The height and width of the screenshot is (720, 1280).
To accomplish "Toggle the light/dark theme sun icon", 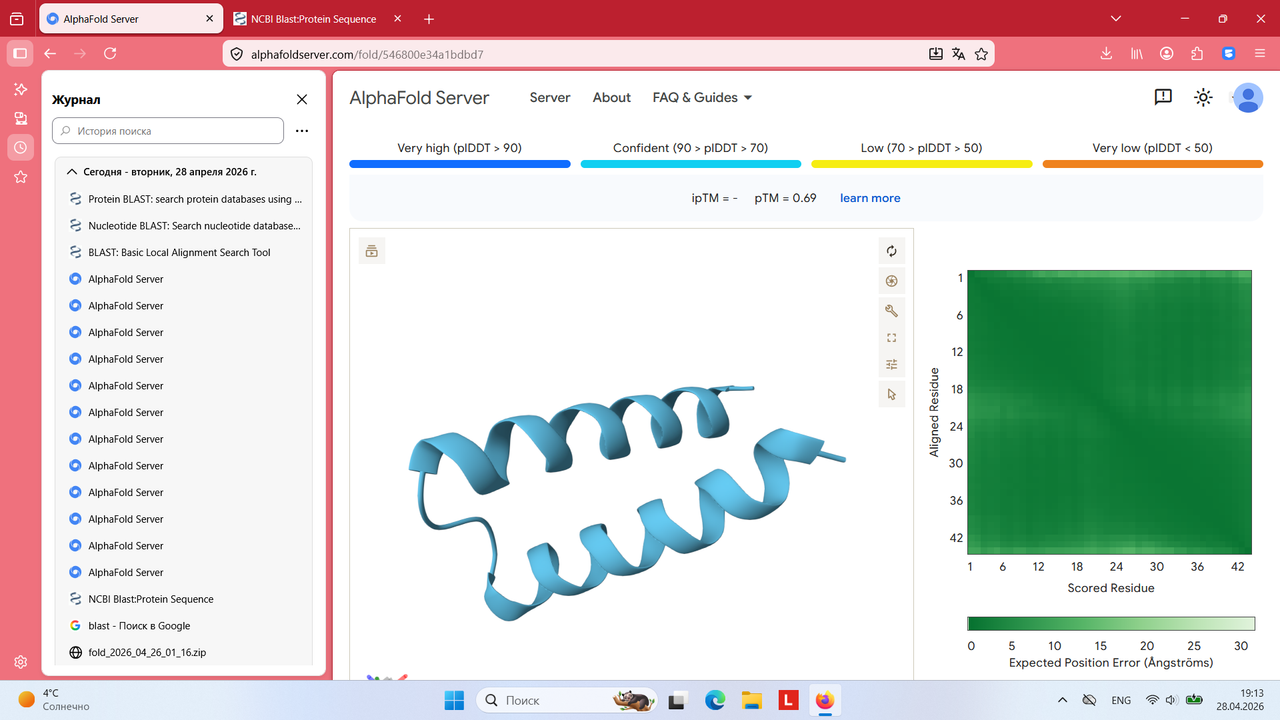I will (x=1203, y=97).
